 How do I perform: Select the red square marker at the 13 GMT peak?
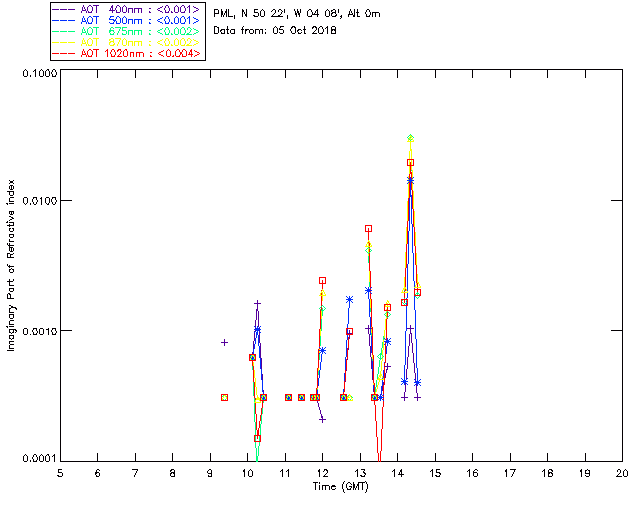pos(369,229)
